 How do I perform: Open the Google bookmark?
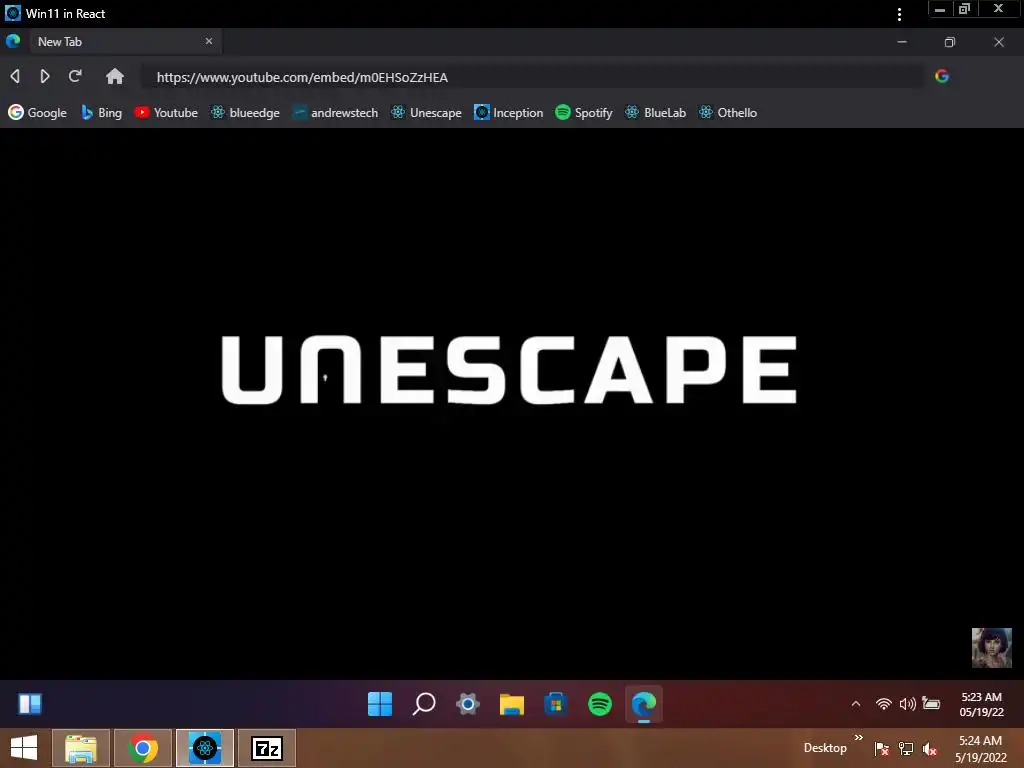(37, 112)
